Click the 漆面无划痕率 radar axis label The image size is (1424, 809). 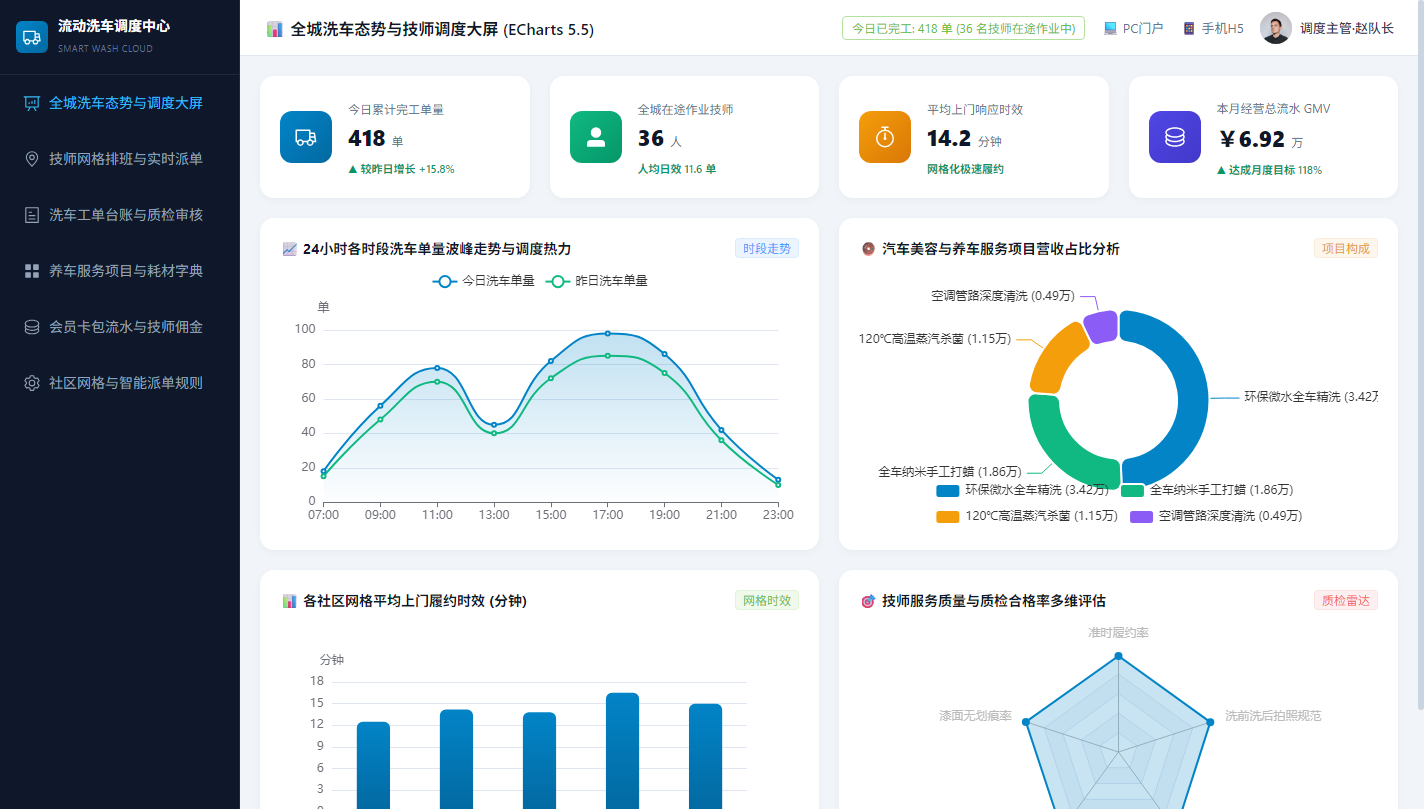975,716
